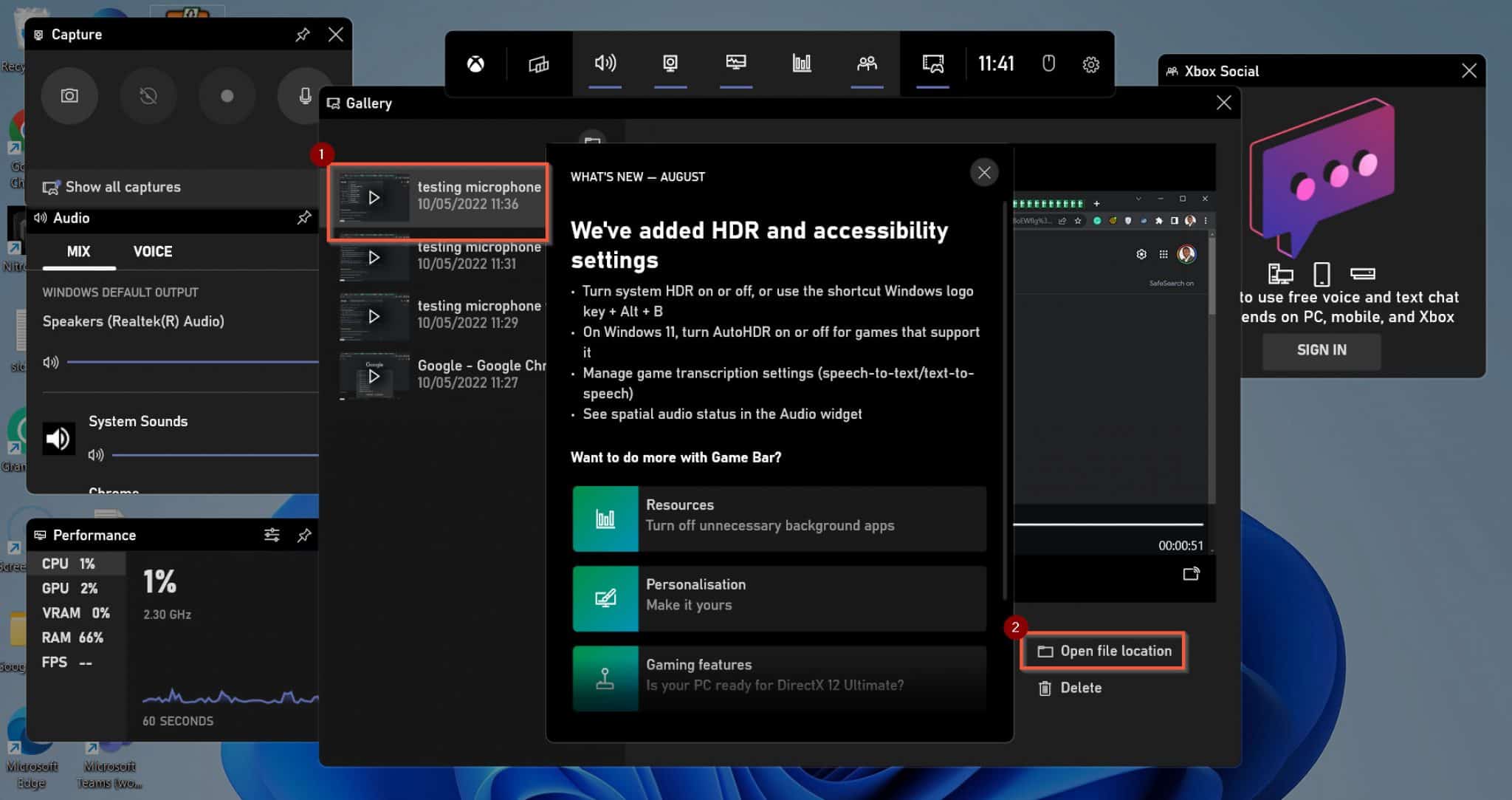The height and width of the screenshot is (800, 1512).
Task: Pin the Capture widget
Action: (x=302, y=34)
